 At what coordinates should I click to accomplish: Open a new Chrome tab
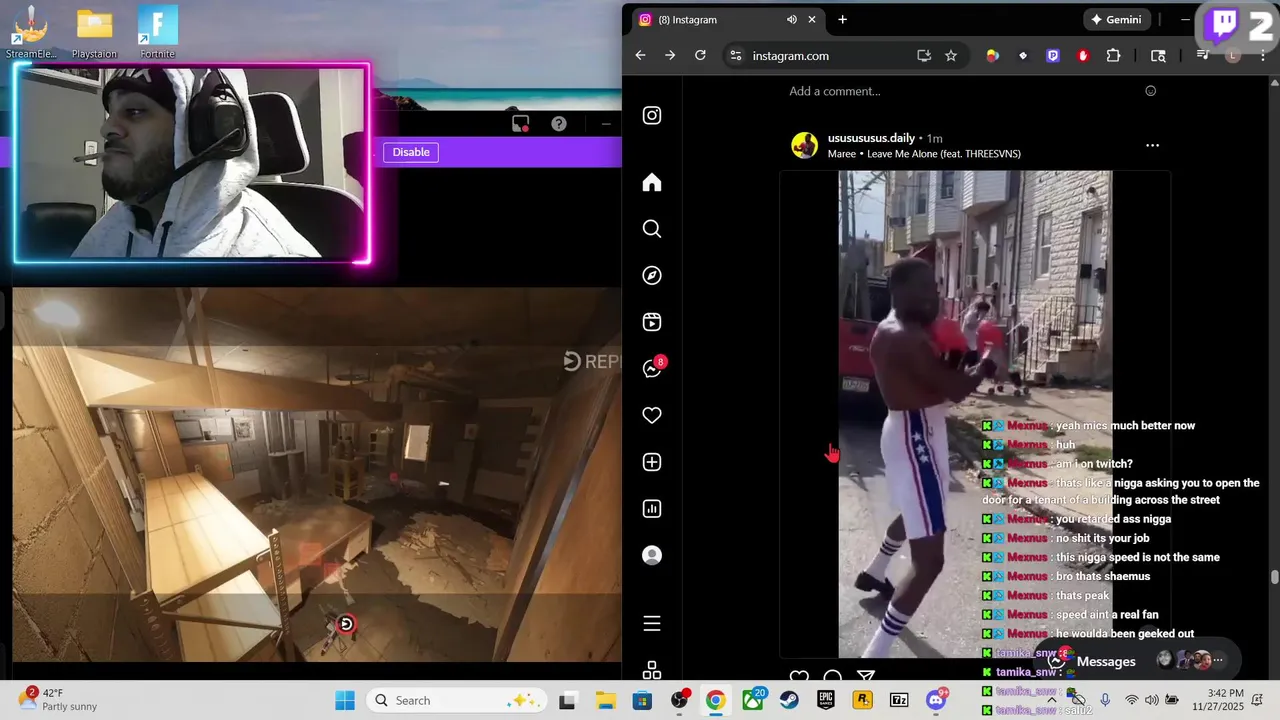click(842, 20)
